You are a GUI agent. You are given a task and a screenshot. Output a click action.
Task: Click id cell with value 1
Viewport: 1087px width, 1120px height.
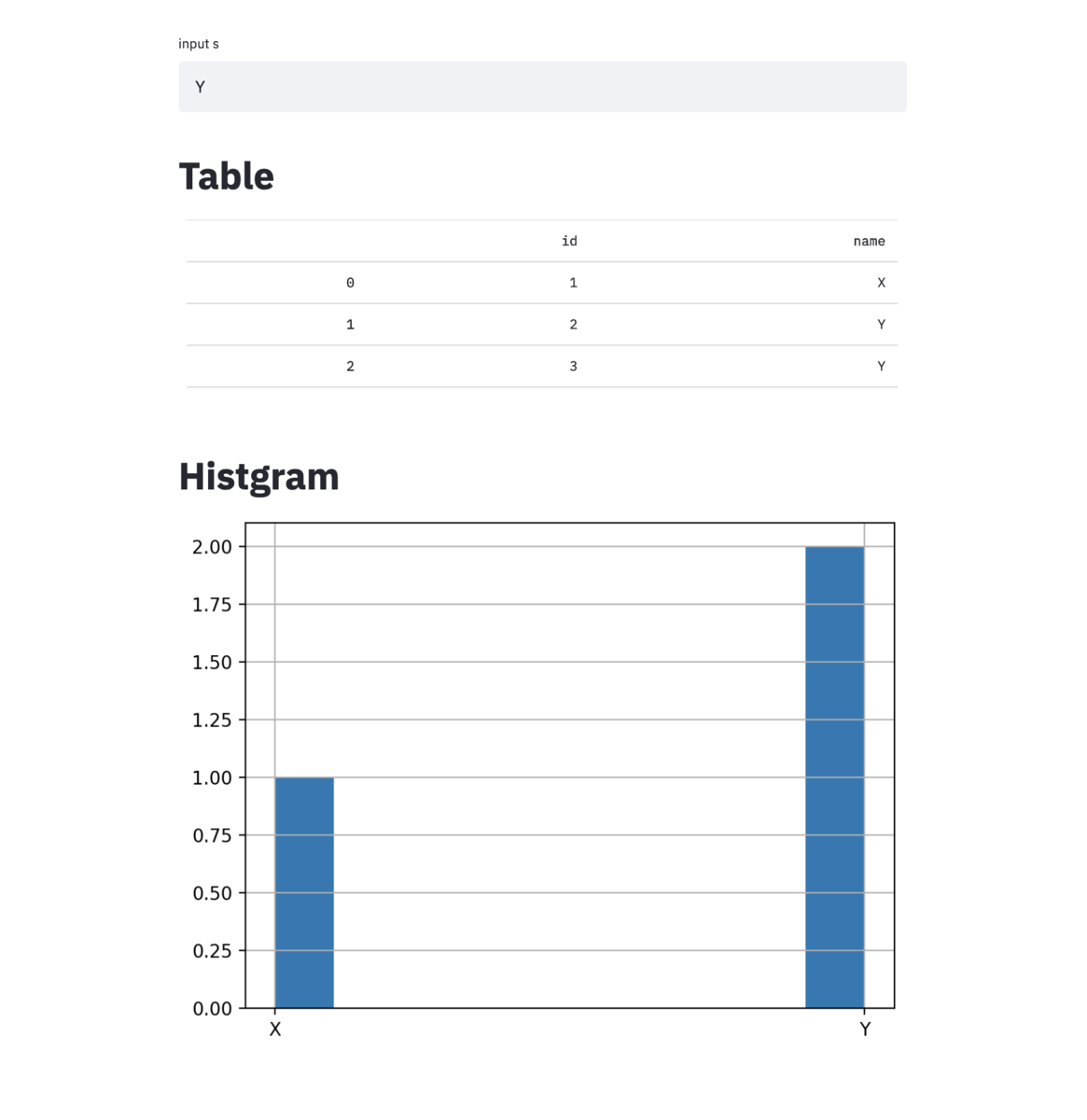click(573, 283)
